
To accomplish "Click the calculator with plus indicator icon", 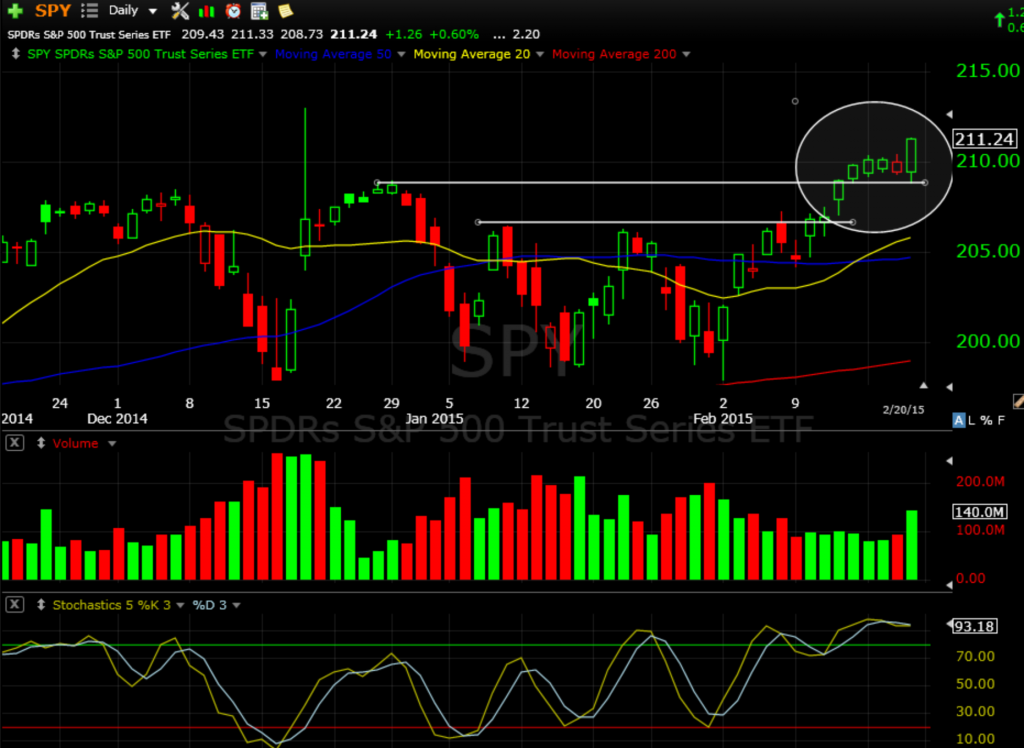I will (x=259, y=10).
